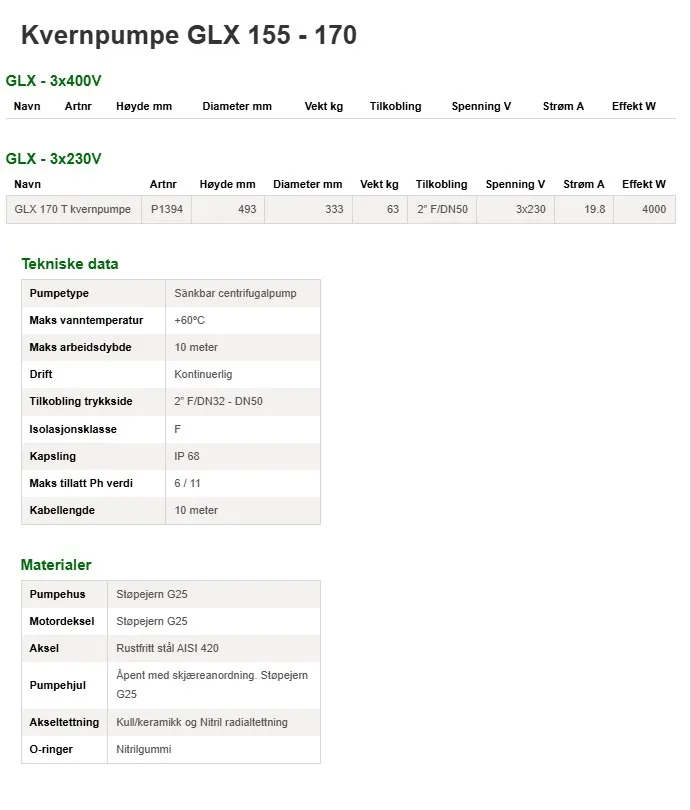Click Rustfritt stål AISI 420 value
This screenshot has height=810, width=691.
coord(167,648)
